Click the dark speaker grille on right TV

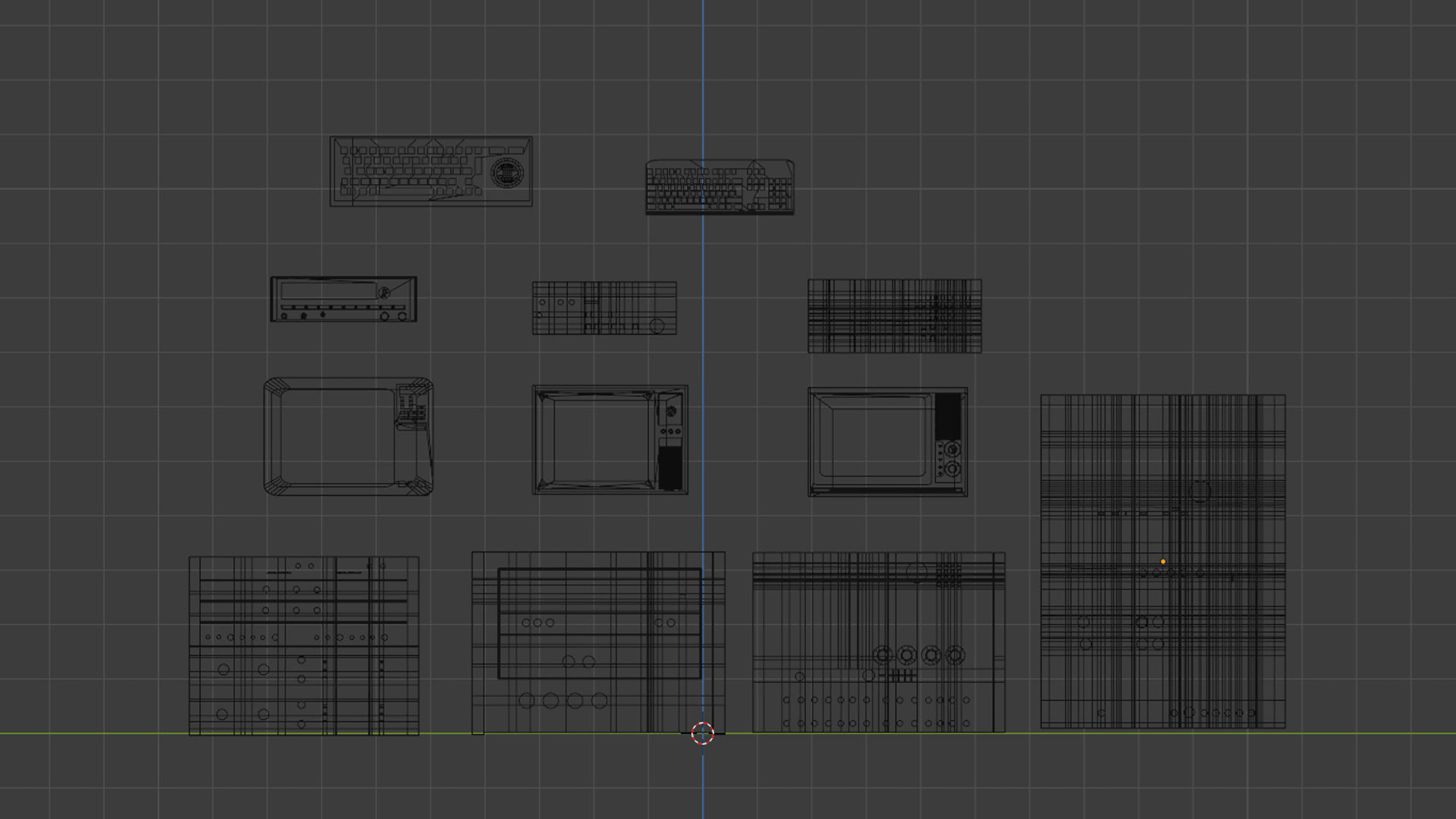[x=948, y=415]
